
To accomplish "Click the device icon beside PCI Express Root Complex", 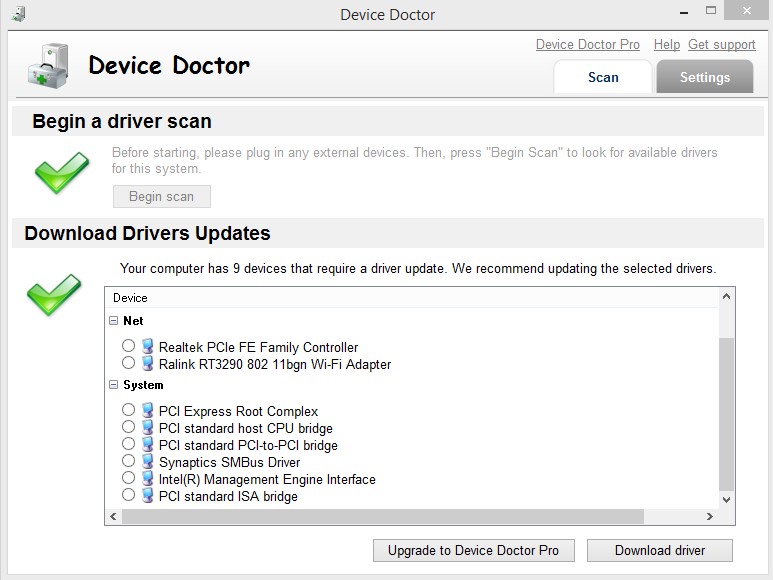I will 147,410.
